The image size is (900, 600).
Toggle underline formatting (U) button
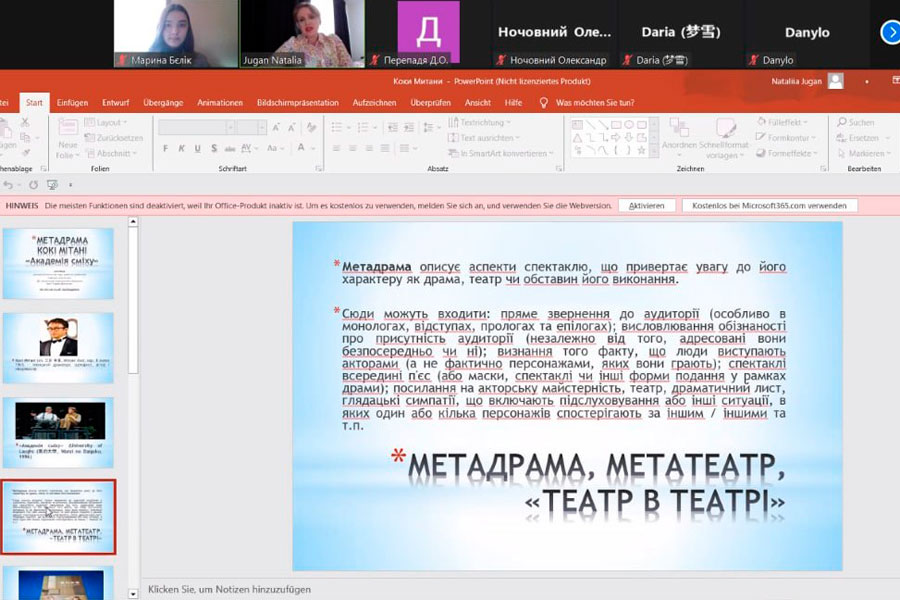(x=196, y=149)
